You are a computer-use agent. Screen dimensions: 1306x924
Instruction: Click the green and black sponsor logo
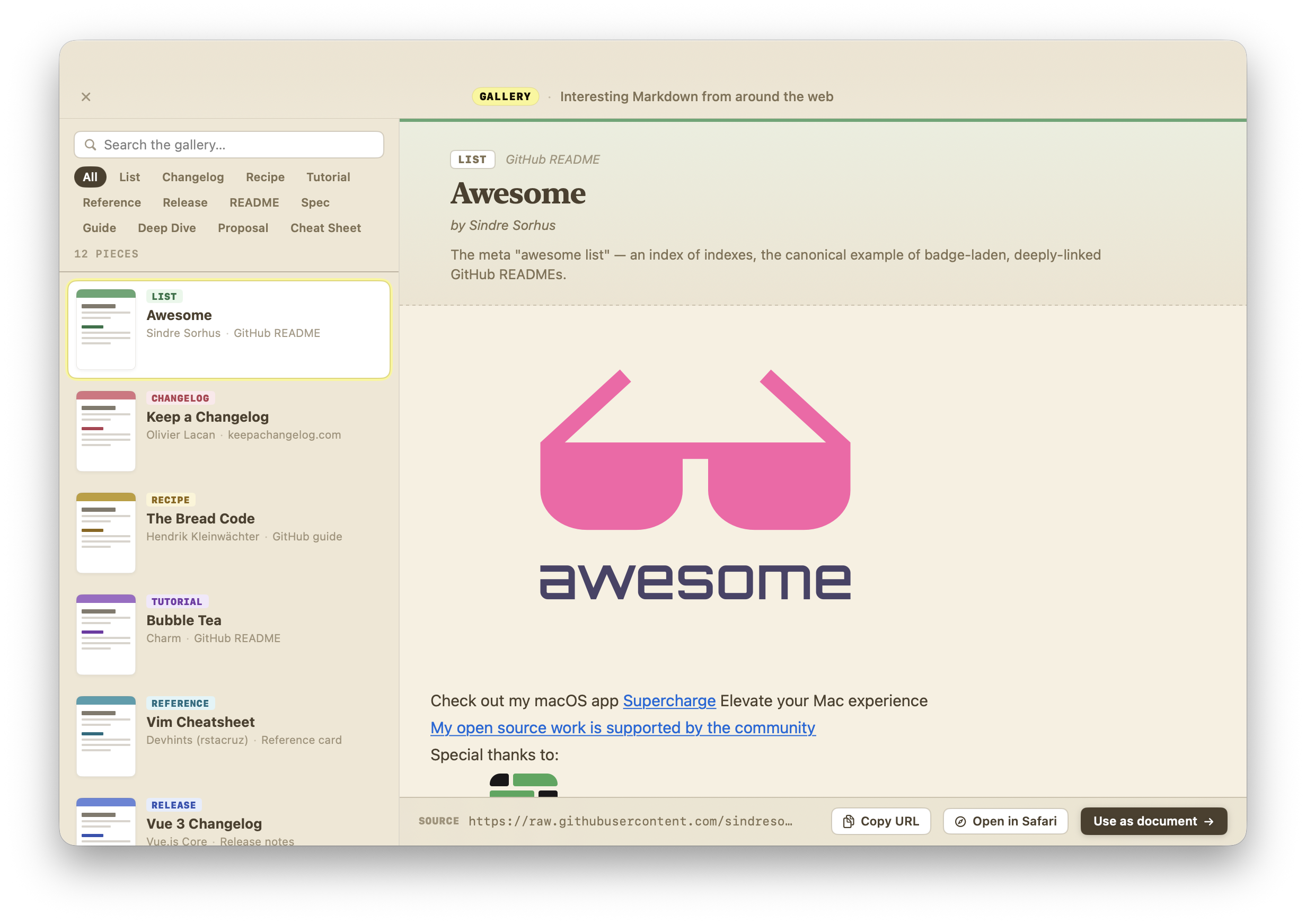pyautogui.click(x=524, y=785)
